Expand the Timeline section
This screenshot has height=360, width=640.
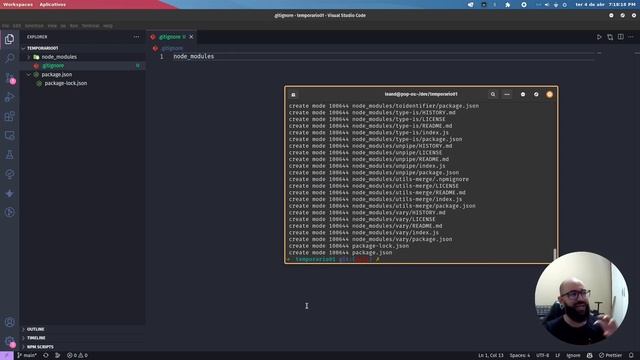(82, 338)
